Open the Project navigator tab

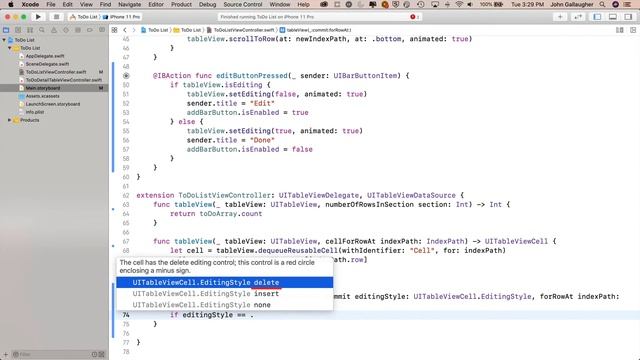pos(6,30)
